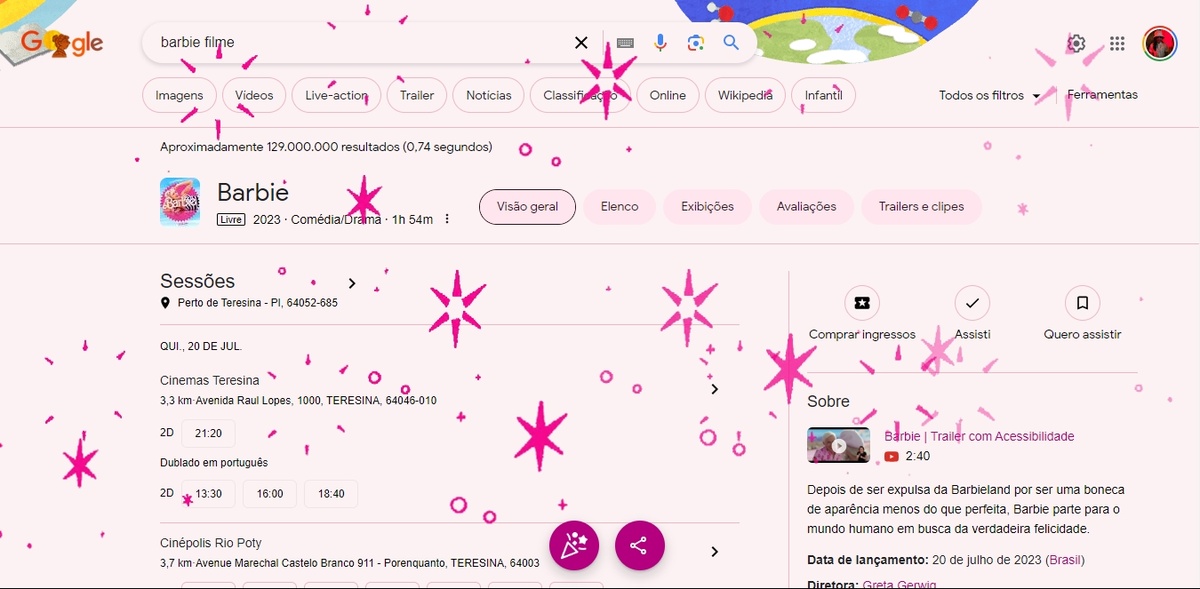Screen dimensions: 1200x589
Task: Select the 18:40 dubbed showtime
Action: point(331,493)
